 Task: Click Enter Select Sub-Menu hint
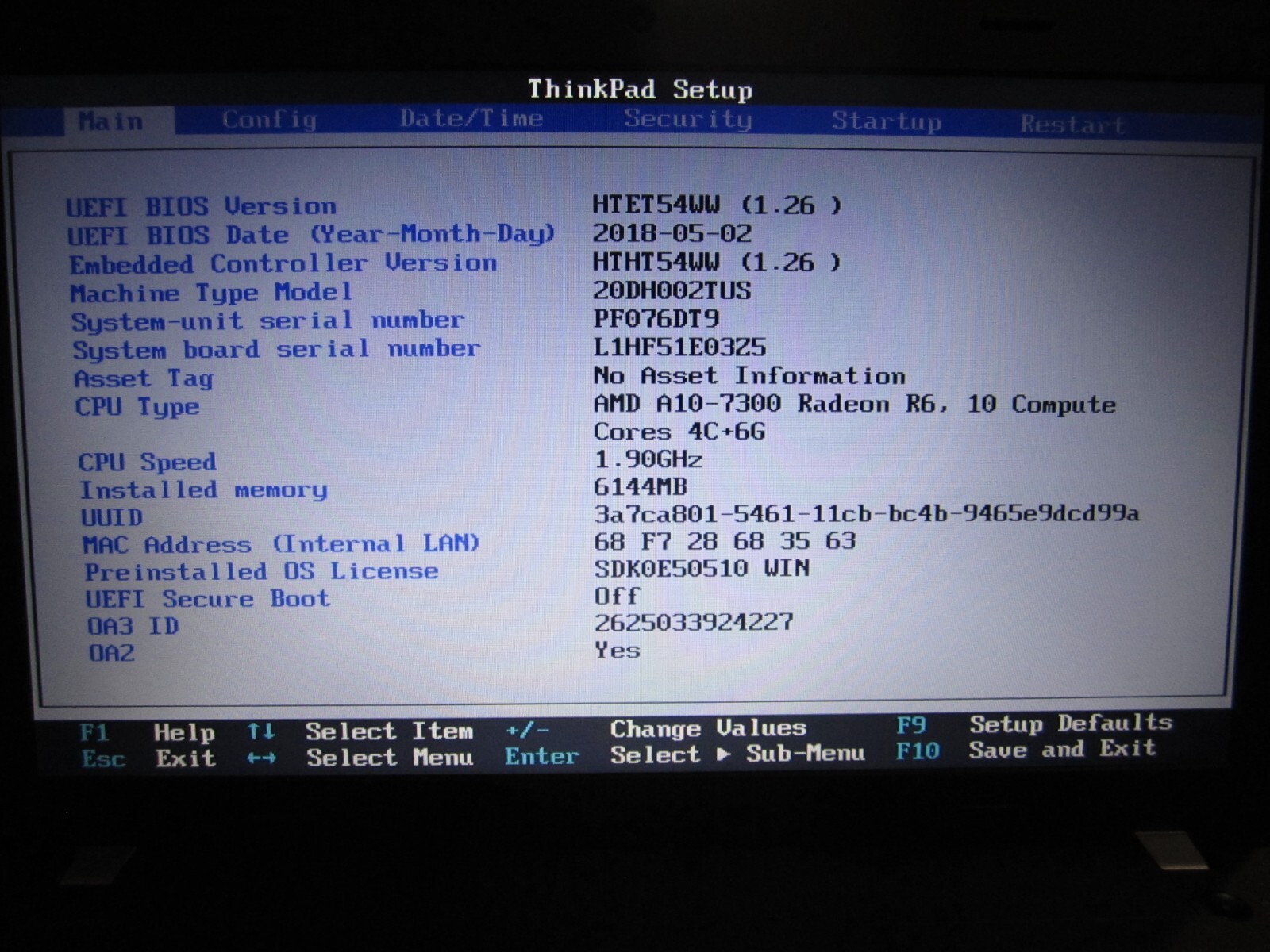684,754
